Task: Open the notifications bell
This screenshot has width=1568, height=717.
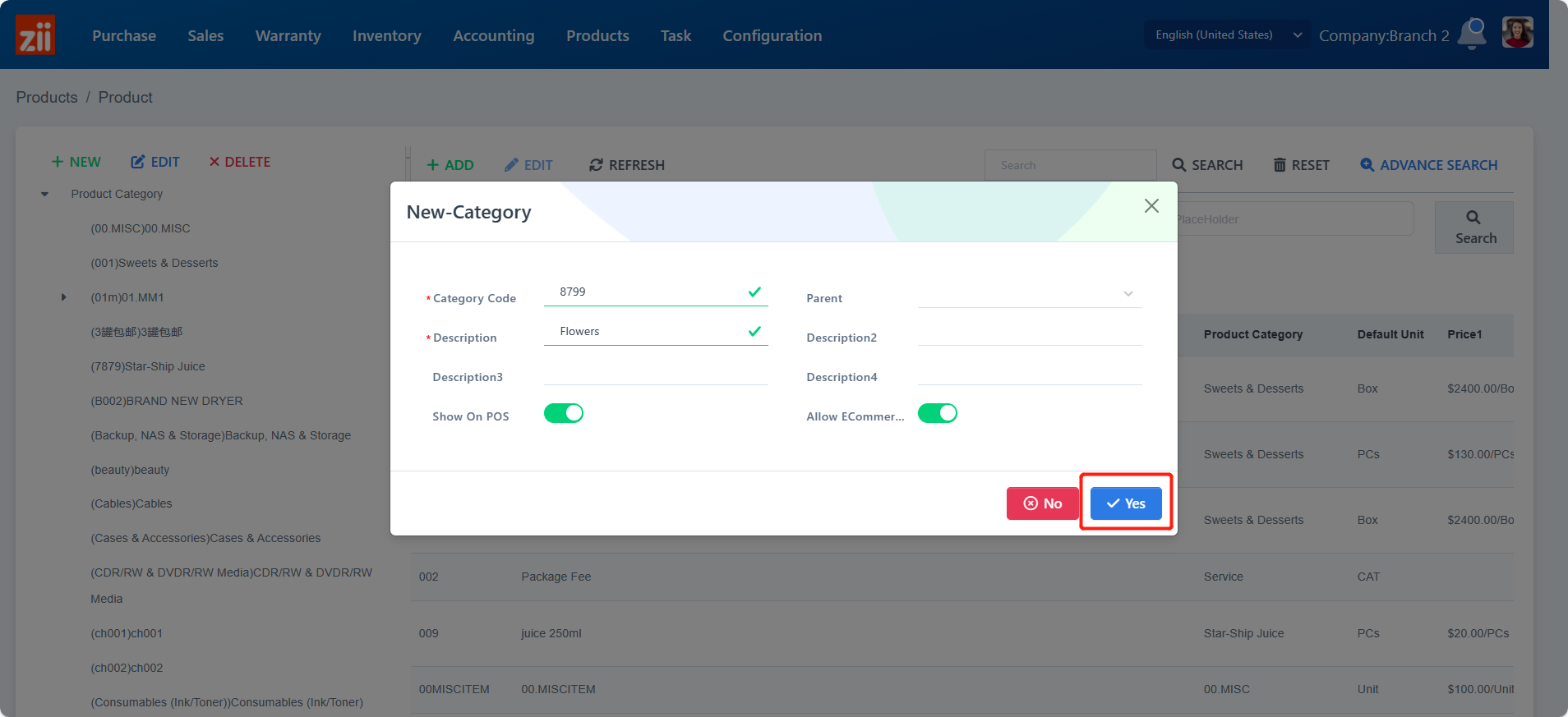Action: pyautogui.click(x=1472, y=34)
